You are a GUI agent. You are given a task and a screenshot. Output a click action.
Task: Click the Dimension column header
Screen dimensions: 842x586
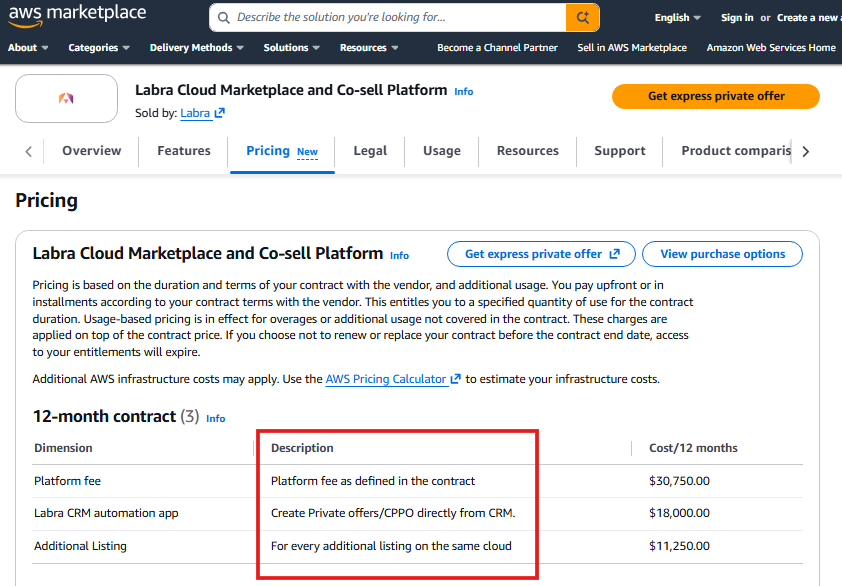click(63, 448)
